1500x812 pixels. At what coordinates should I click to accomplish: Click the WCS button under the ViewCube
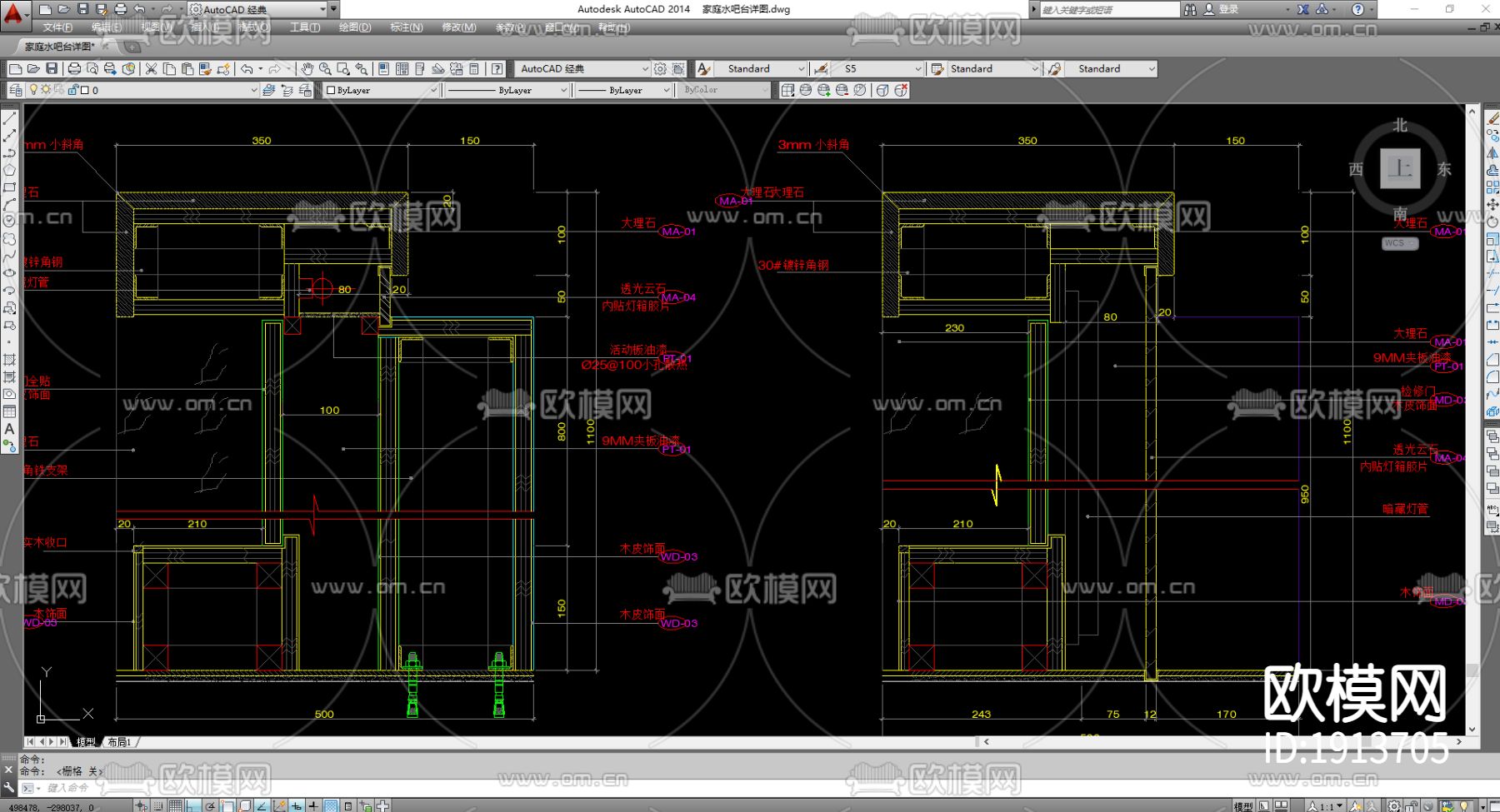[x=1399, y=243]
